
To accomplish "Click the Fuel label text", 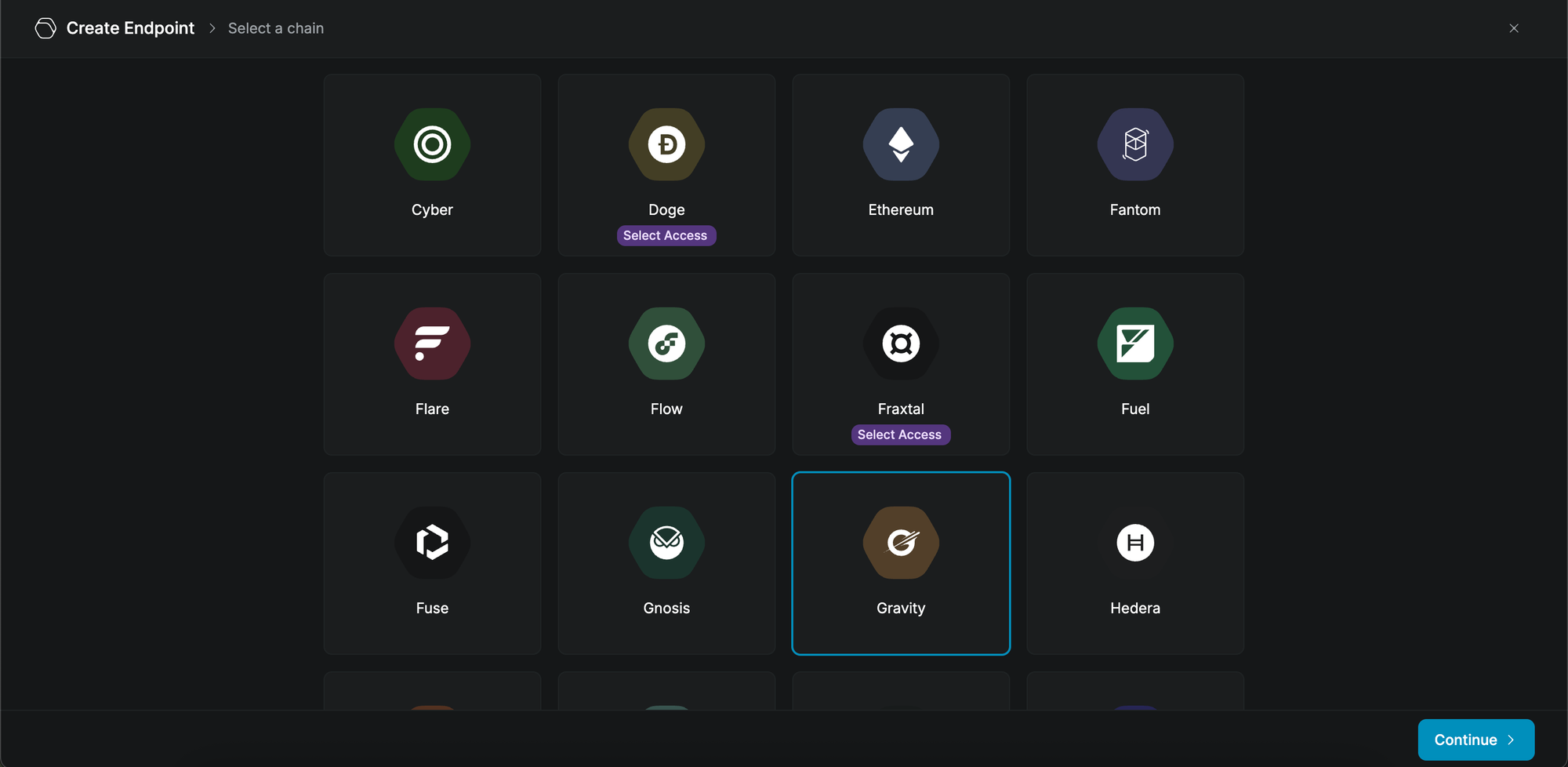I will click(1135, 409).
